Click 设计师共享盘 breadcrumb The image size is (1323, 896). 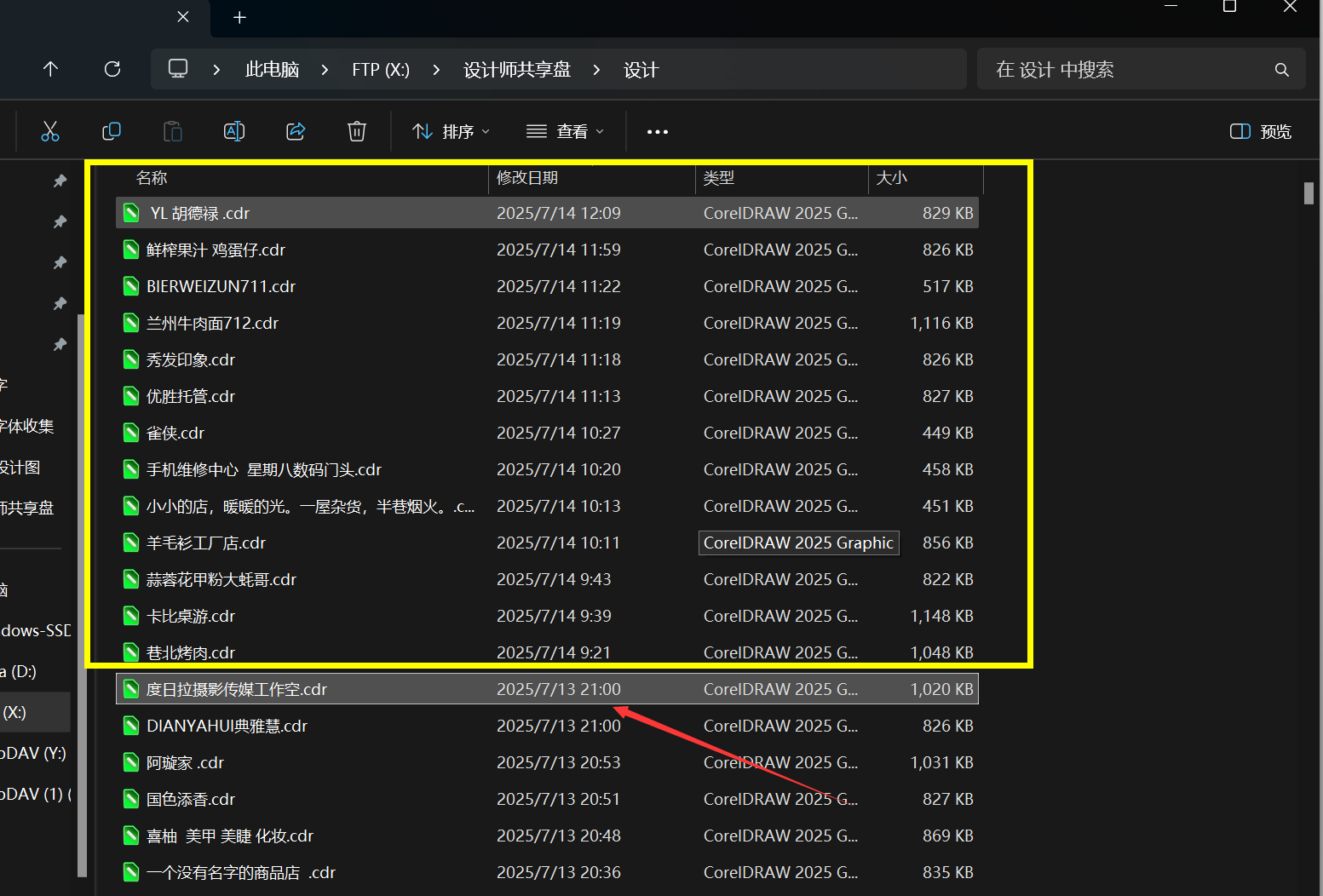click(517, 70)
